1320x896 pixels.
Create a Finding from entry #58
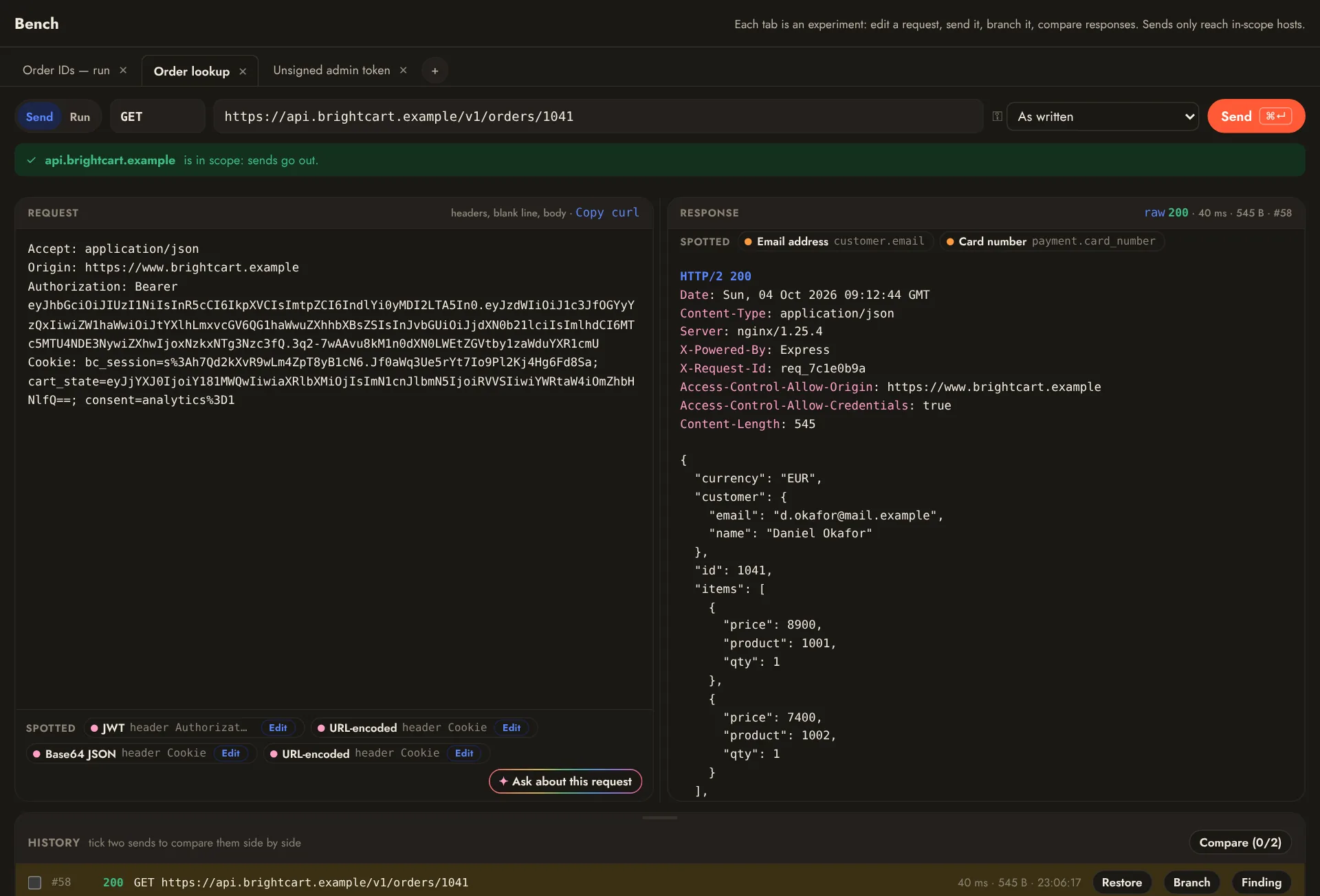pos(1261,882)
